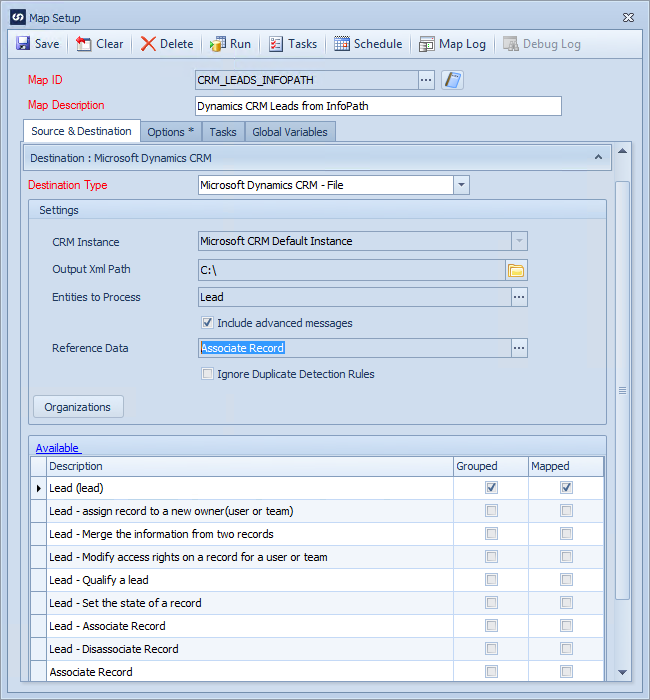Check Grouped for Set the state of a record
The image size is (650, 700).
[x=492, y=603]
